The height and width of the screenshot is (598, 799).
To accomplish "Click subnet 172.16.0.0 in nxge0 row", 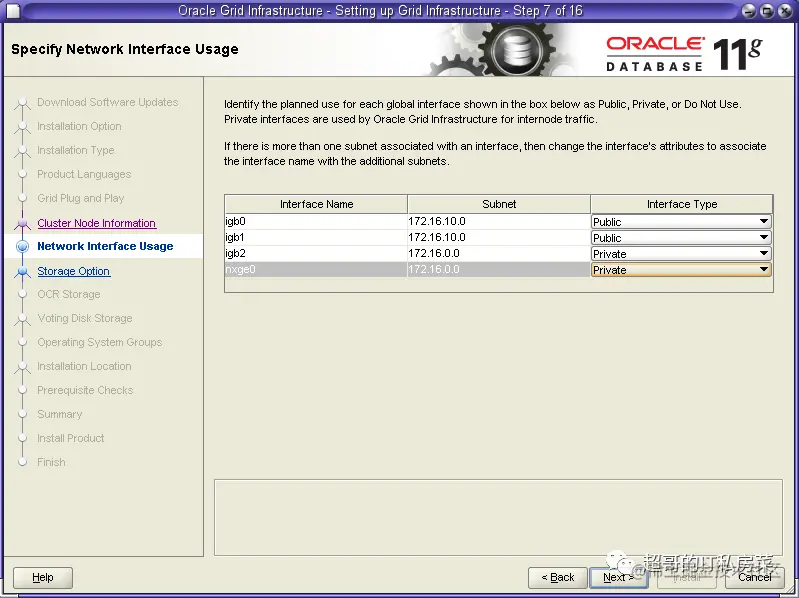I will click(x=499, y=269).
